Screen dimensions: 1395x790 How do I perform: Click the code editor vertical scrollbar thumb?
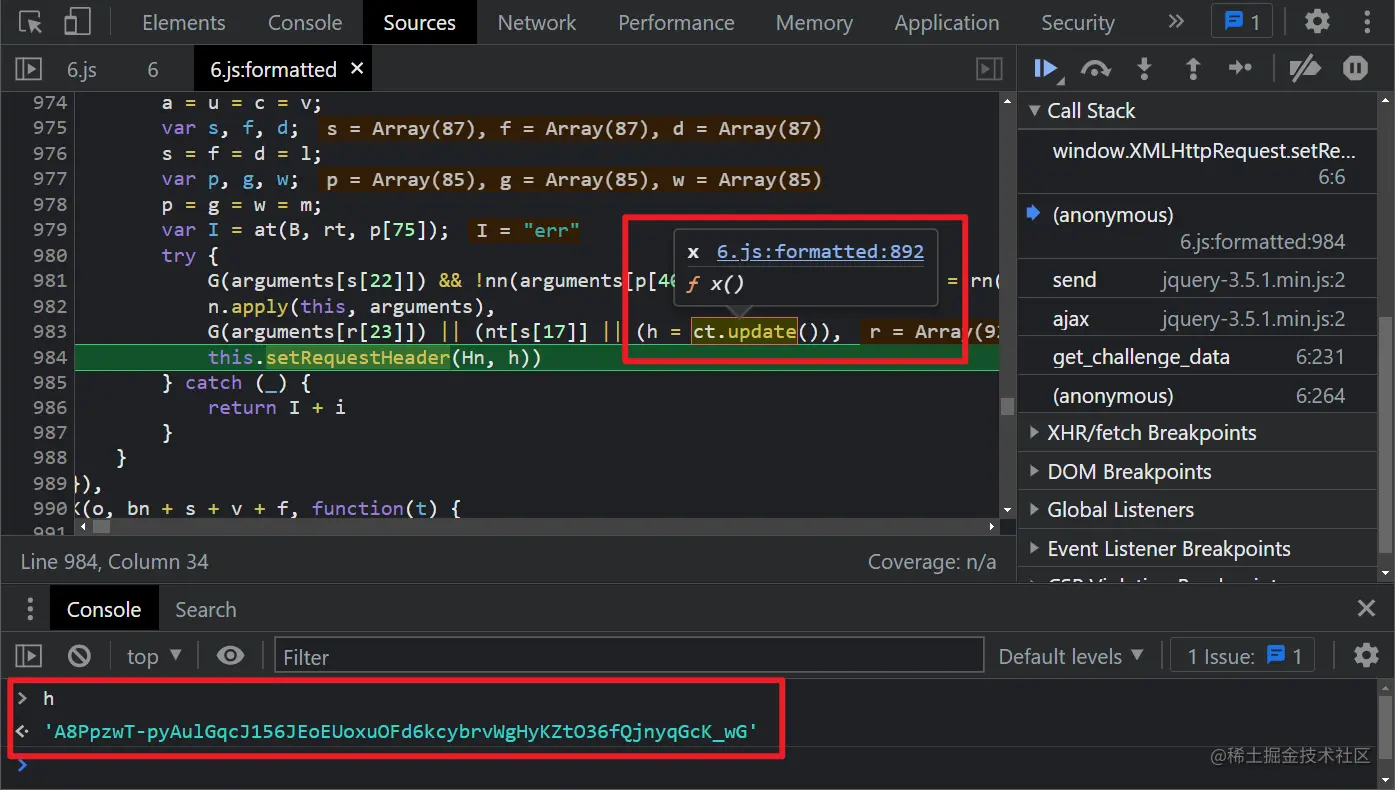(1007, 406)
